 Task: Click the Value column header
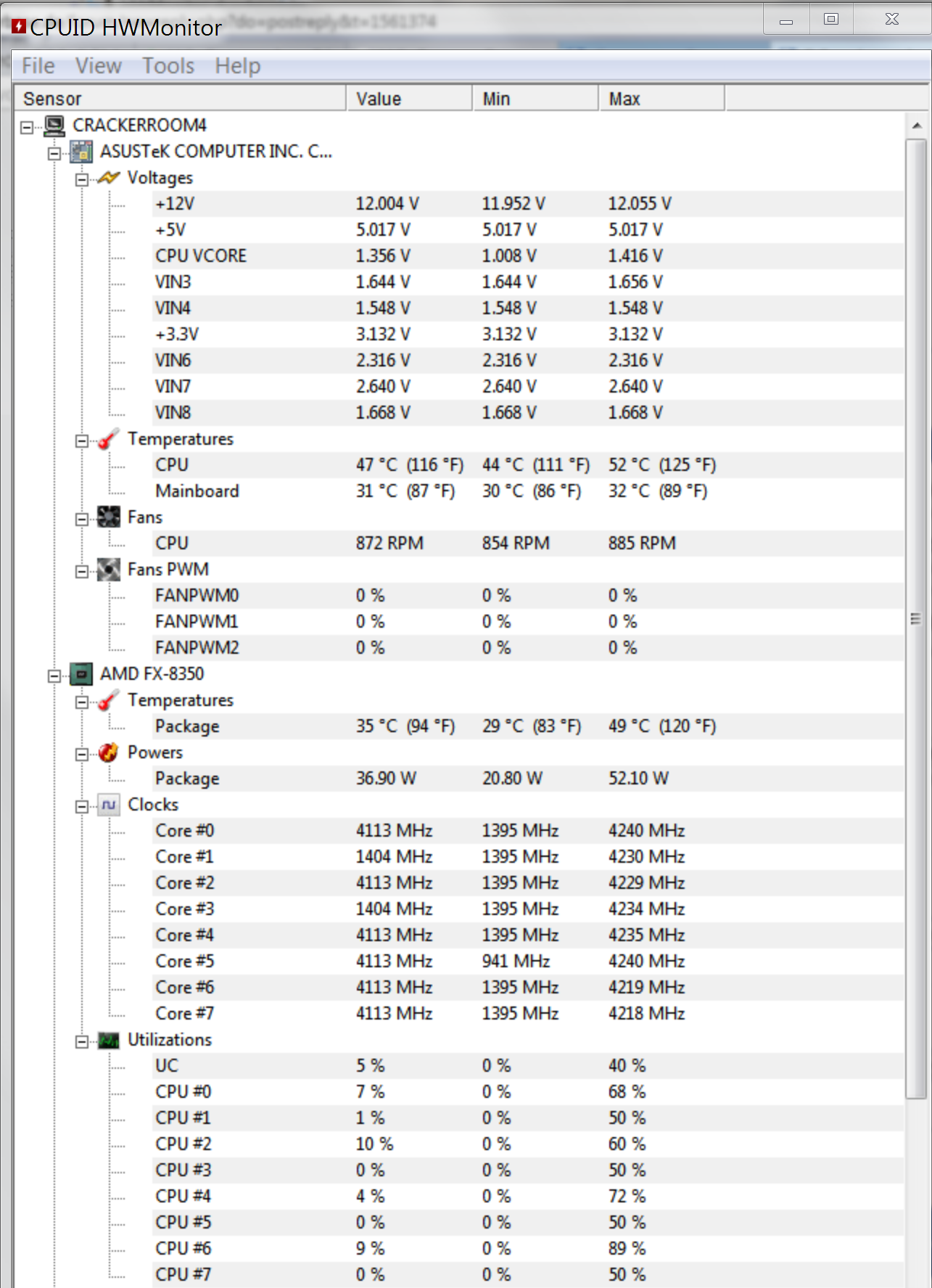coord(409,99)
